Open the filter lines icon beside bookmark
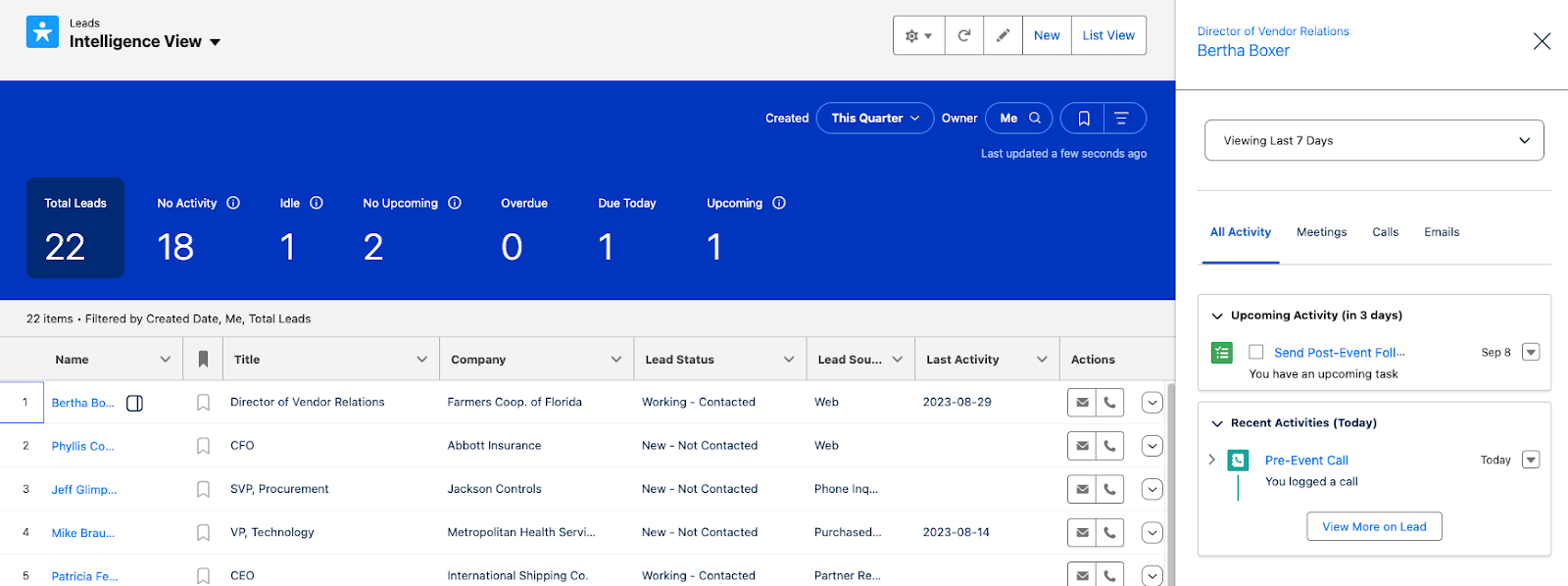1568x586 pixels. pos(1123,119)
